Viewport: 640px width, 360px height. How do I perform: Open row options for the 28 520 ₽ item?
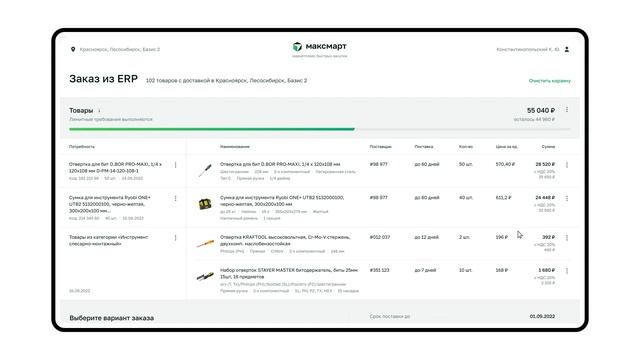coord(567,165)
